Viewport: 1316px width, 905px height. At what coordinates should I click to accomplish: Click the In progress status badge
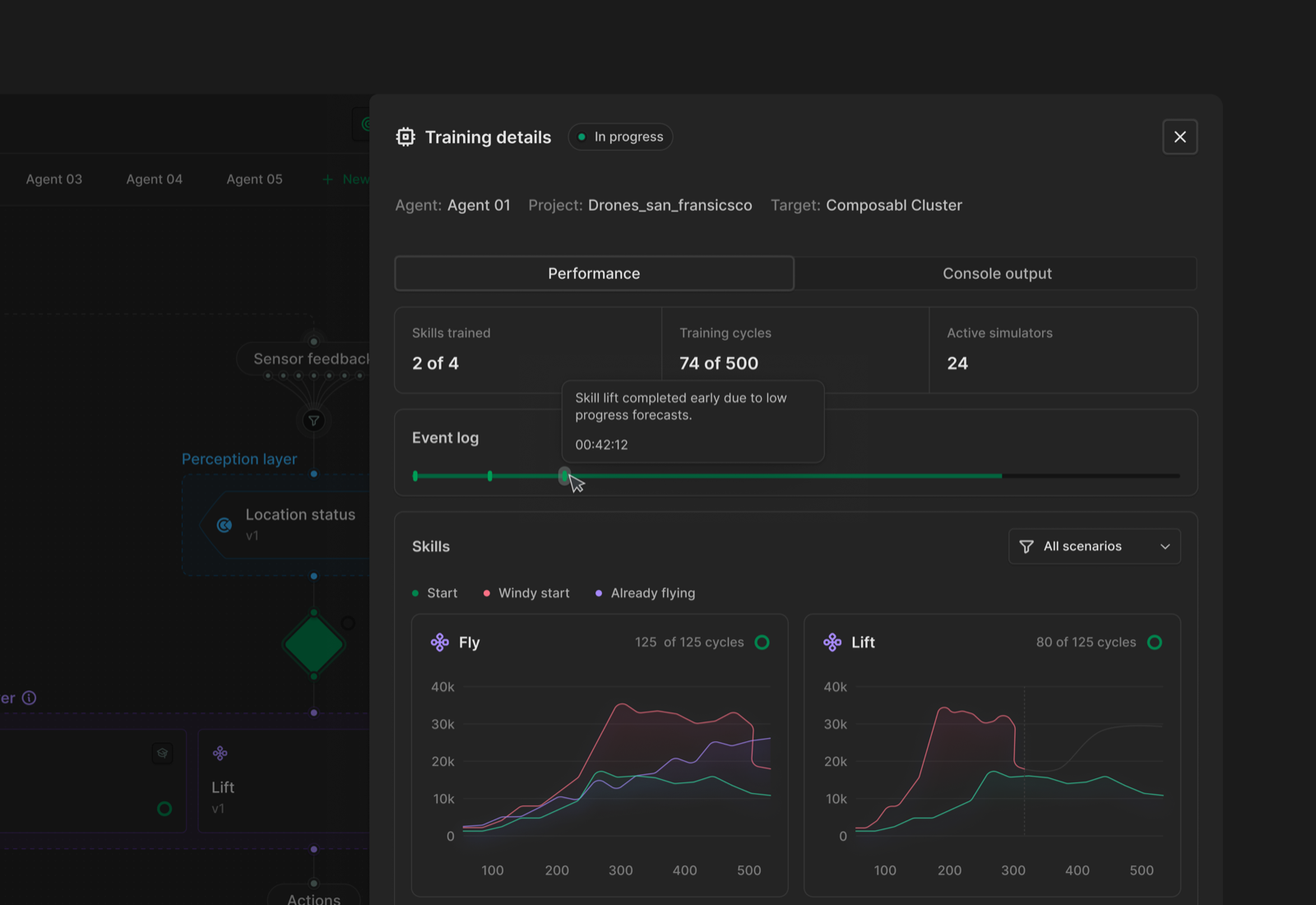620,137
